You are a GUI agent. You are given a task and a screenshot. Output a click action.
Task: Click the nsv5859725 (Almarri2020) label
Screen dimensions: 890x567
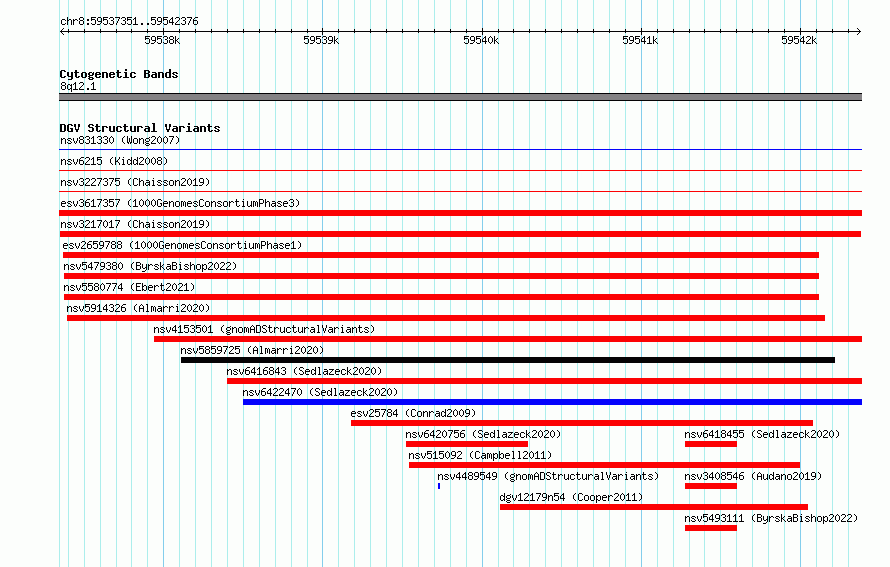252,350
